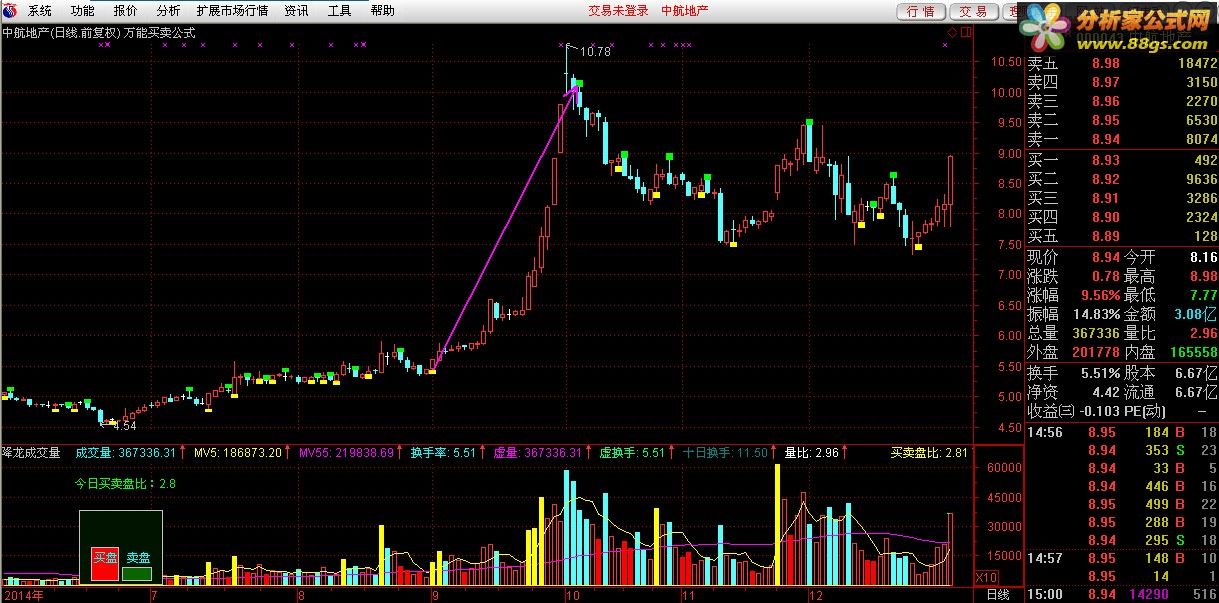Image resolution: width=1219 pixels, height=603 pixels.
Task: Click the 内盘 165558 value
Action: point(1192,352)
